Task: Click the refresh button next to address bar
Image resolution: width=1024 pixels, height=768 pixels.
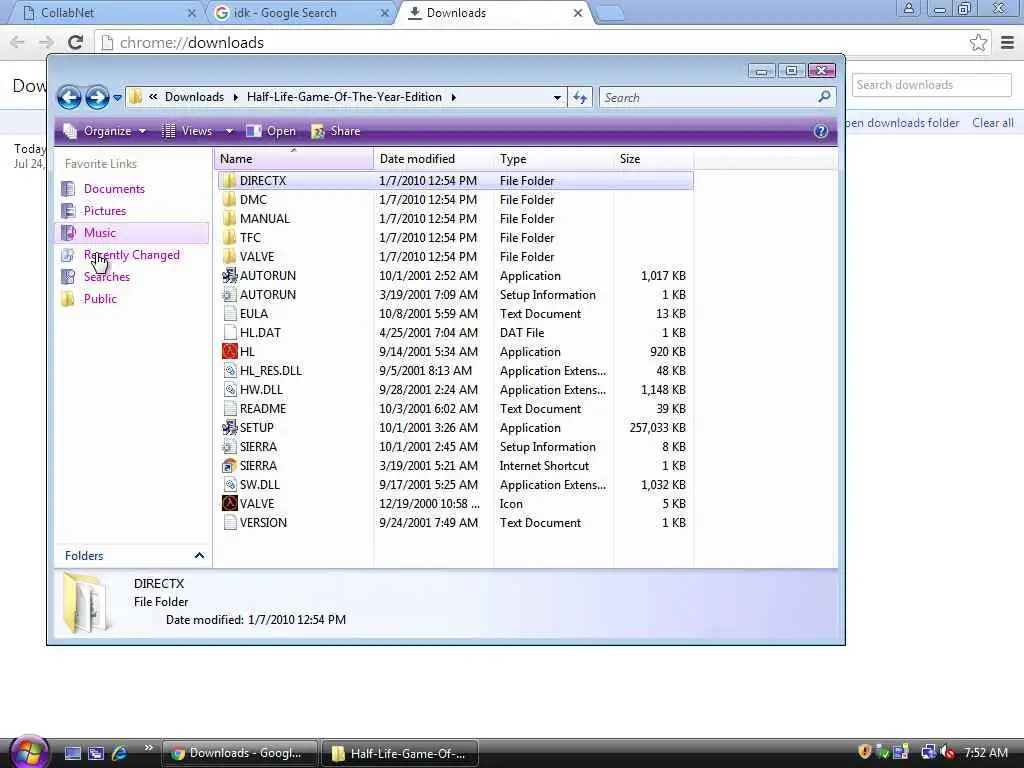Action: pyautogui.click(x=580, y=97)
